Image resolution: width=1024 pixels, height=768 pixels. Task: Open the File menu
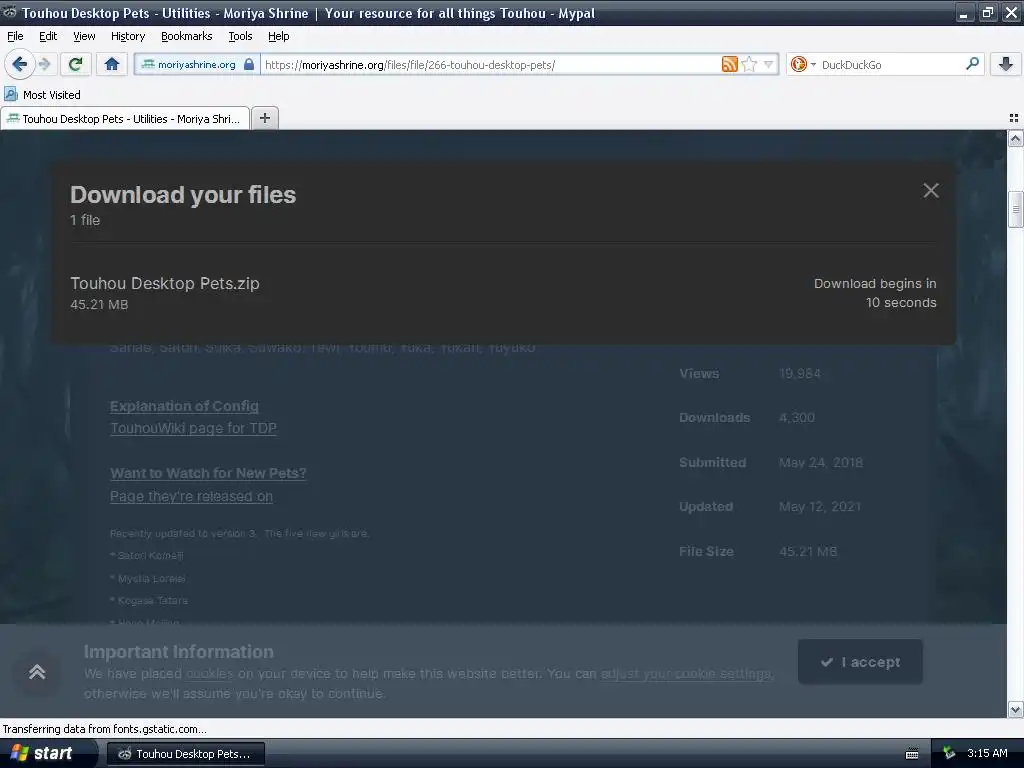pos(15,36)
